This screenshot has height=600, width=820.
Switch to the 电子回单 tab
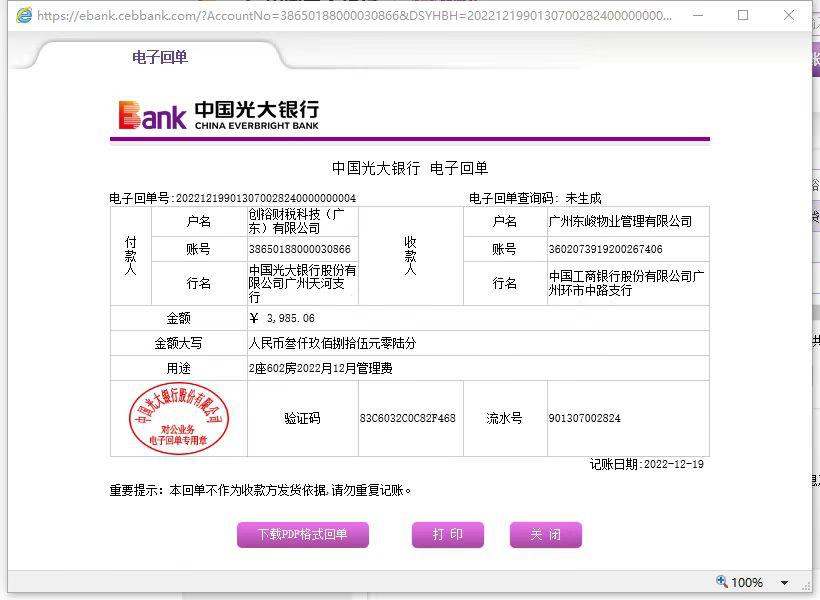tap(160, 57)
